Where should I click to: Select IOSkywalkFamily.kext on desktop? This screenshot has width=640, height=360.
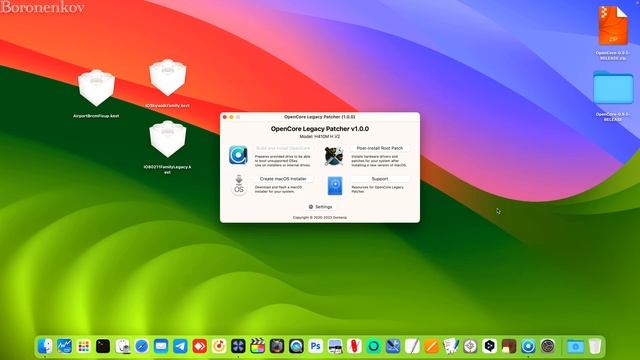click(168, 83)
